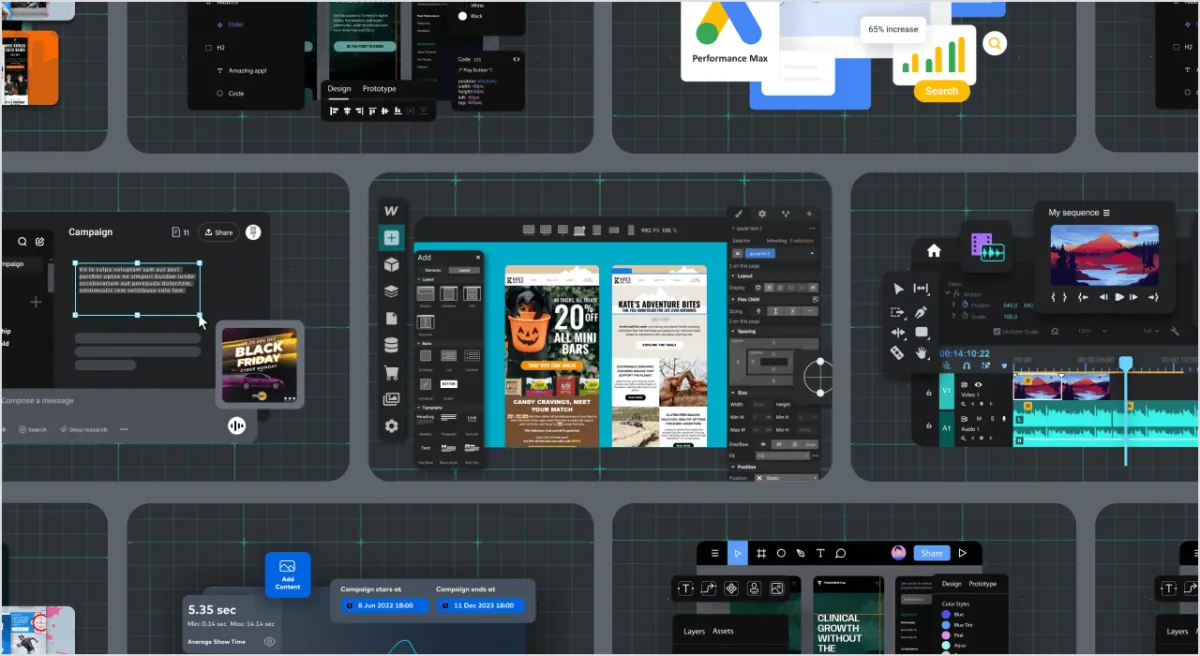1200x656 pixels.
Task: Select the Black radio option
Action: click(463, 16)
